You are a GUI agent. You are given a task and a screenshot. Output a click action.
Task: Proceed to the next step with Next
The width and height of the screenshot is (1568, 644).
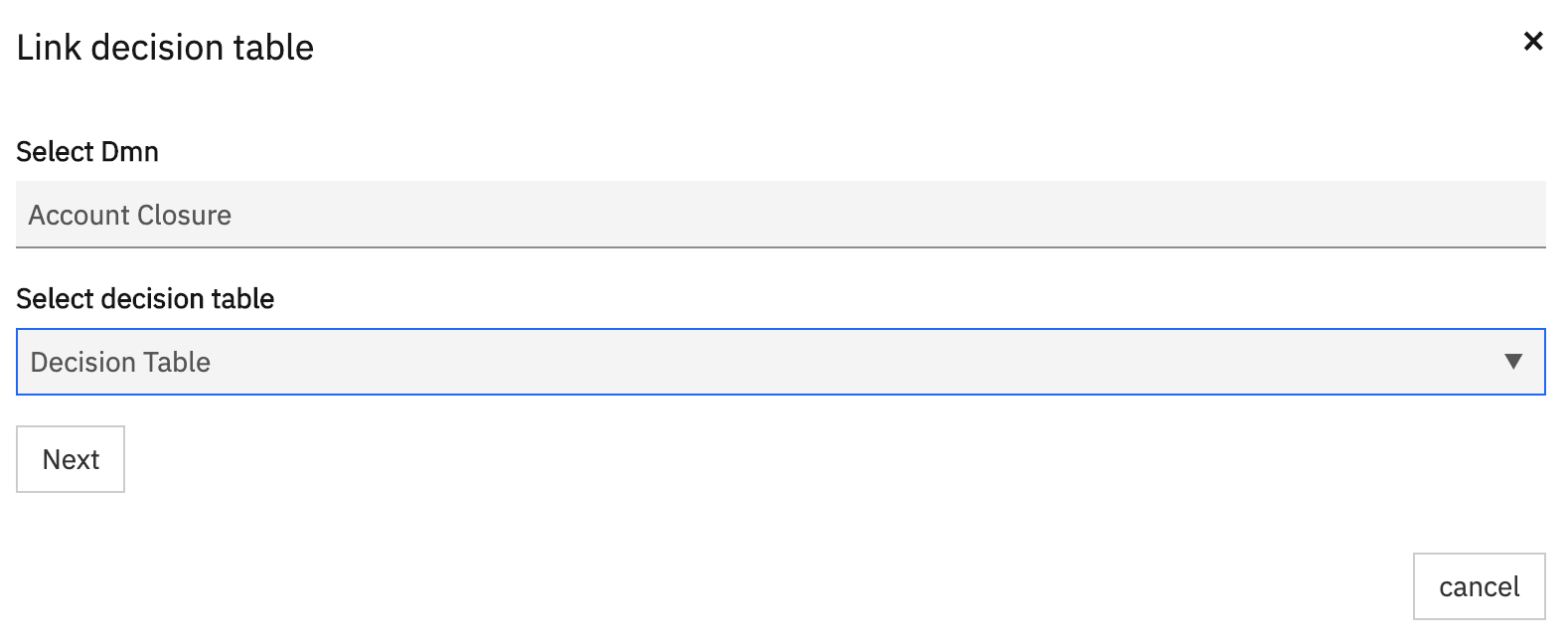coord(71,459)
